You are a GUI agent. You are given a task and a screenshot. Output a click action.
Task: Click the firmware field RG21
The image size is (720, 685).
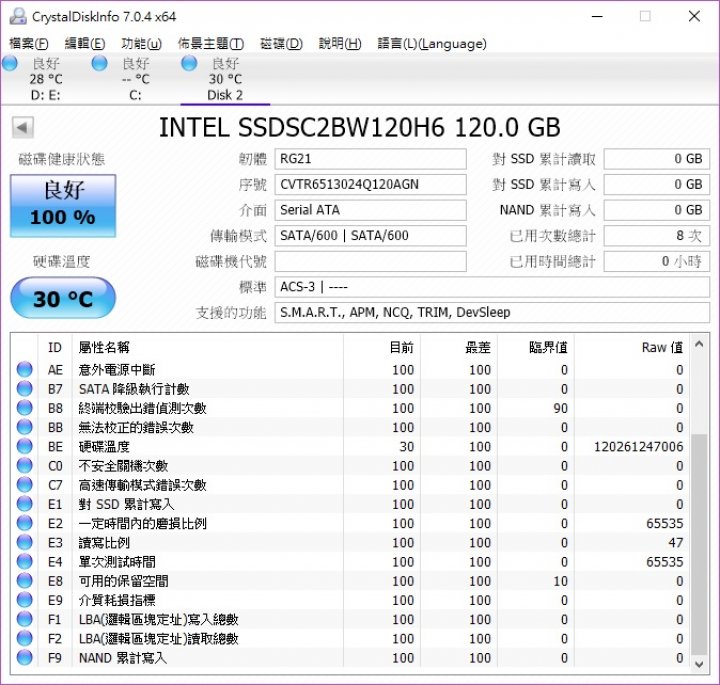[371, 159]
